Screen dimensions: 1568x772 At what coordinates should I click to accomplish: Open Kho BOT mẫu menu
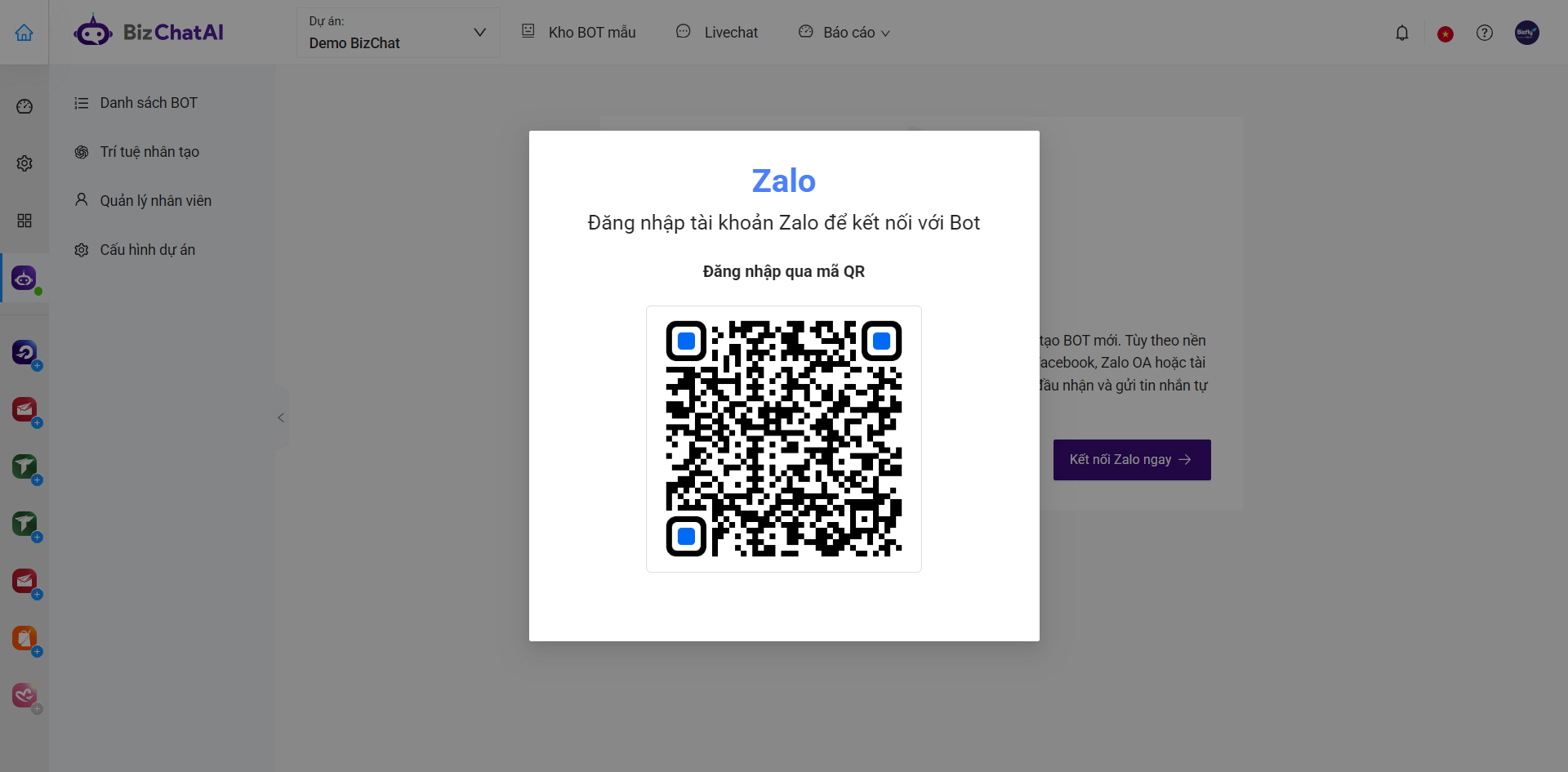(x=579, y=32)
